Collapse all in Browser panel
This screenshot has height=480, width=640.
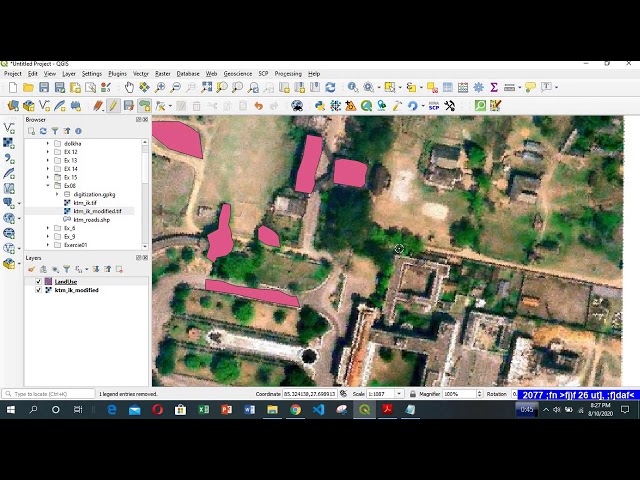67,131
